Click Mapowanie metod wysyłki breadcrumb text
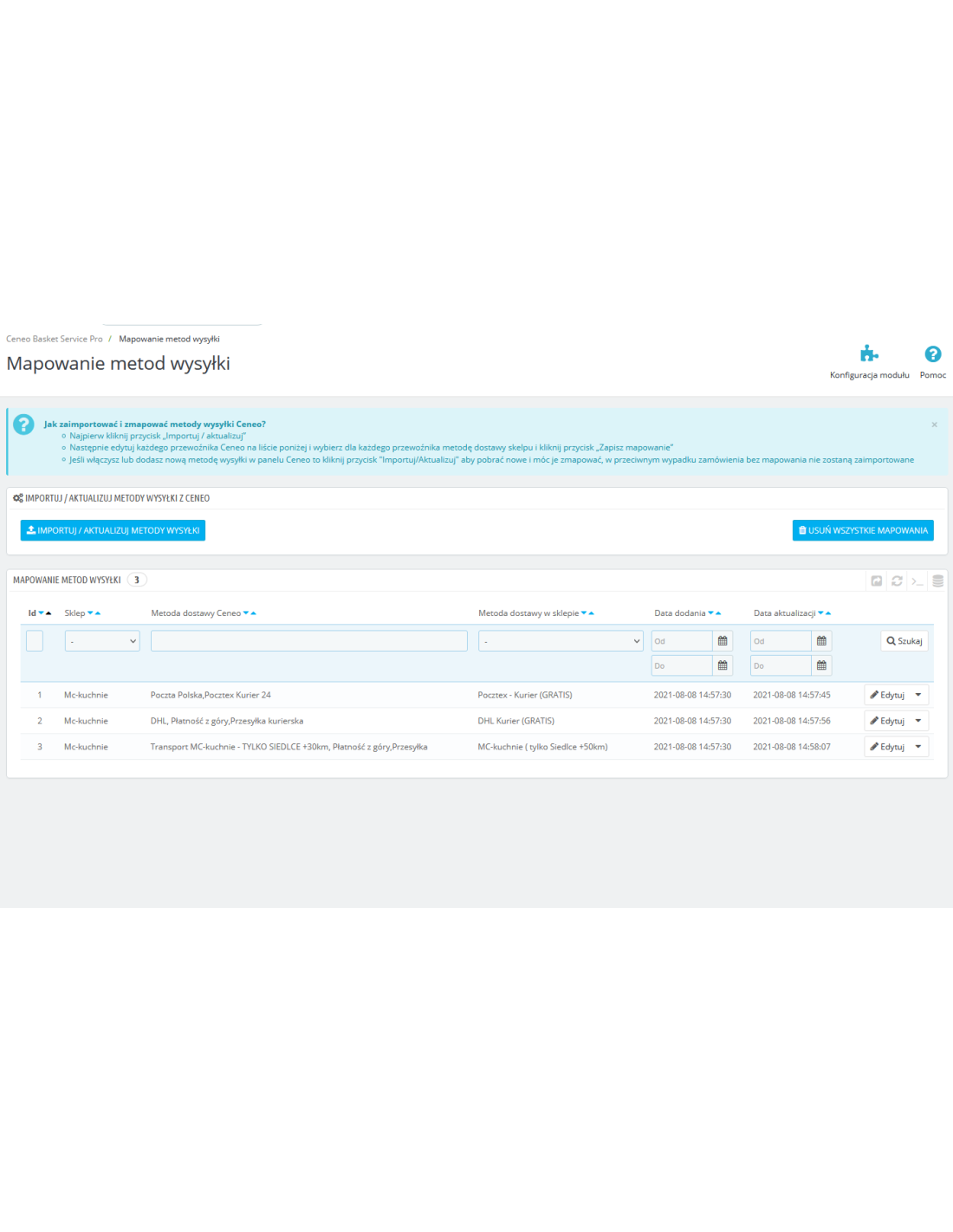The image size is (953, 1232). click(169, 339)
